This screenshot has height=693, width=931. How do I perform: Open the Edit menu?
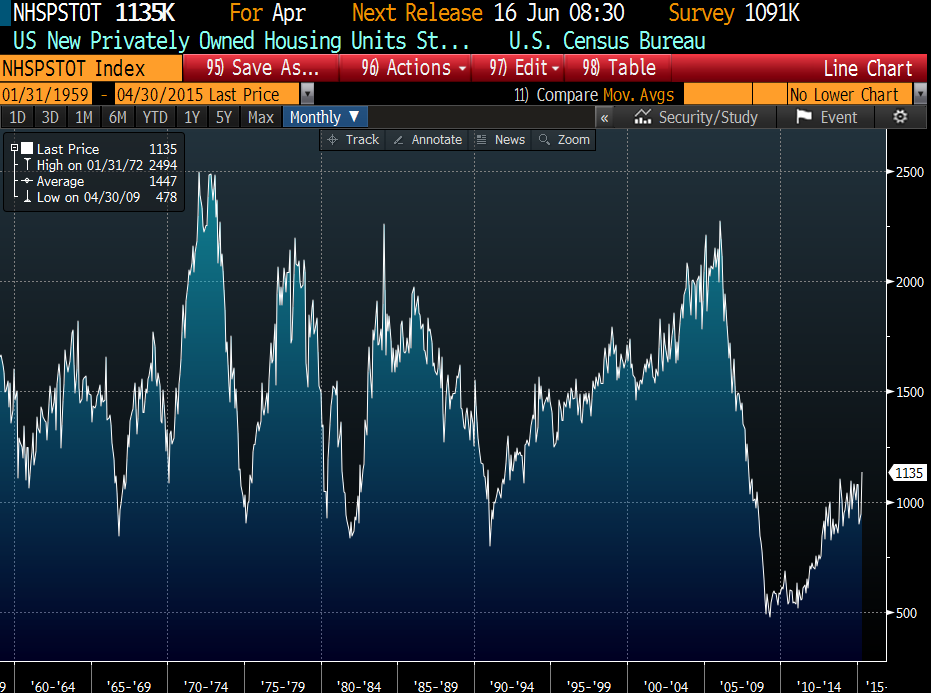coord(524,68)
